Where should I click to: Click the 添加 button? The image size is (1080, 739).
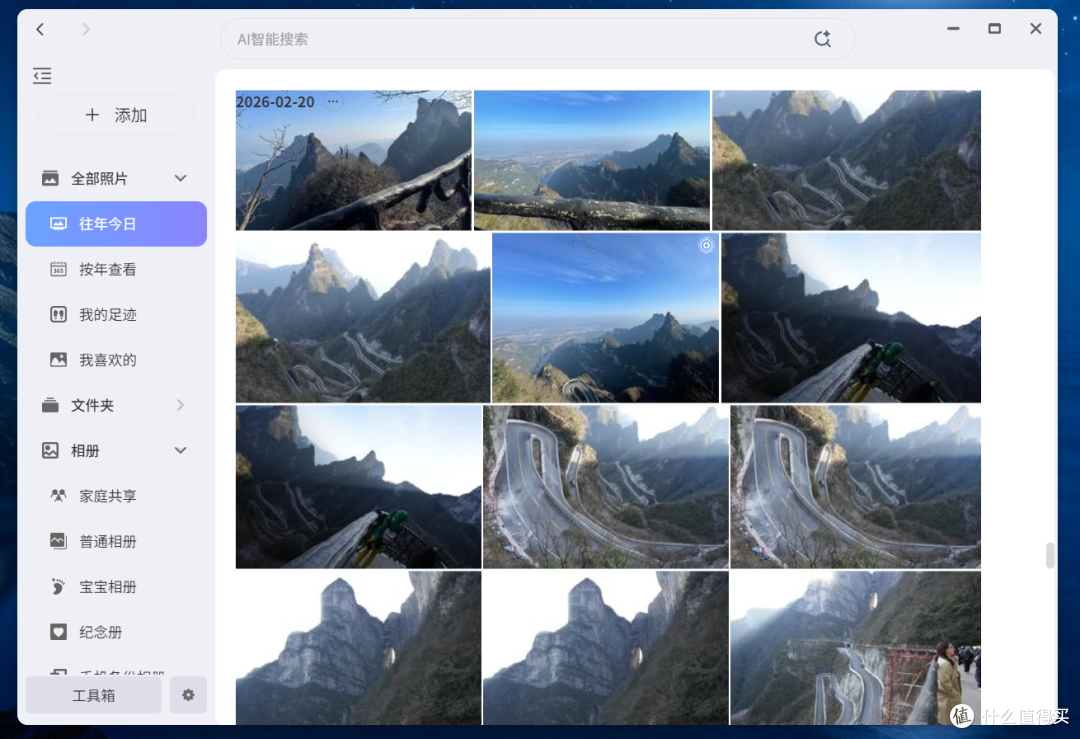click(116, 115)
